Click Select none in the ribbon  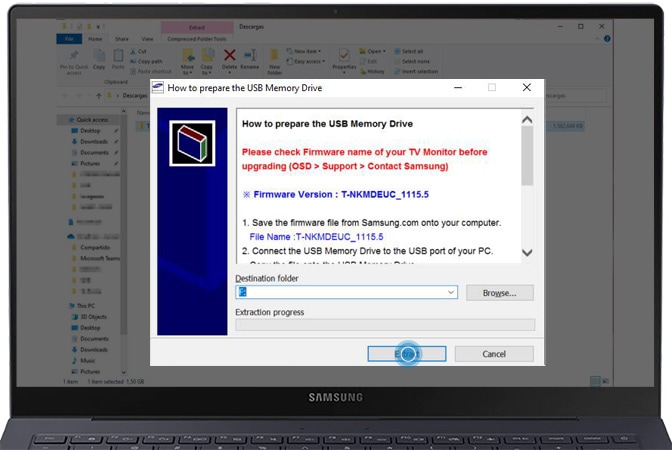coord(411,61)
